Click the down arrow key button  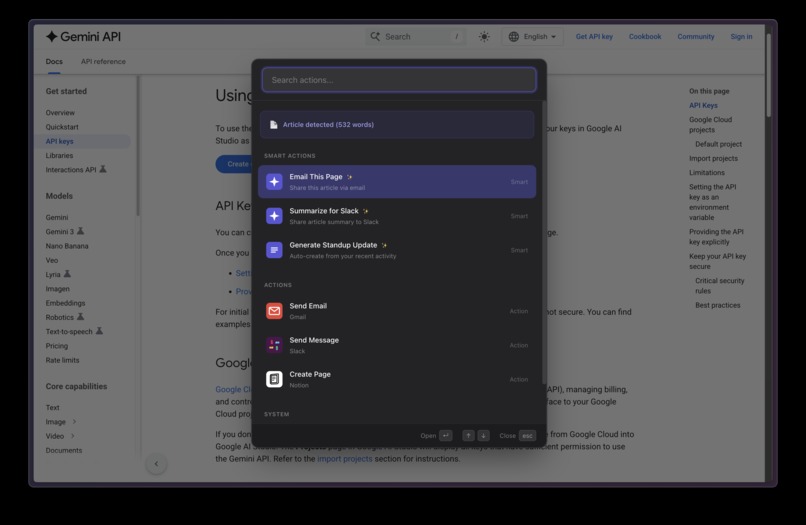[x=483, y=436]
